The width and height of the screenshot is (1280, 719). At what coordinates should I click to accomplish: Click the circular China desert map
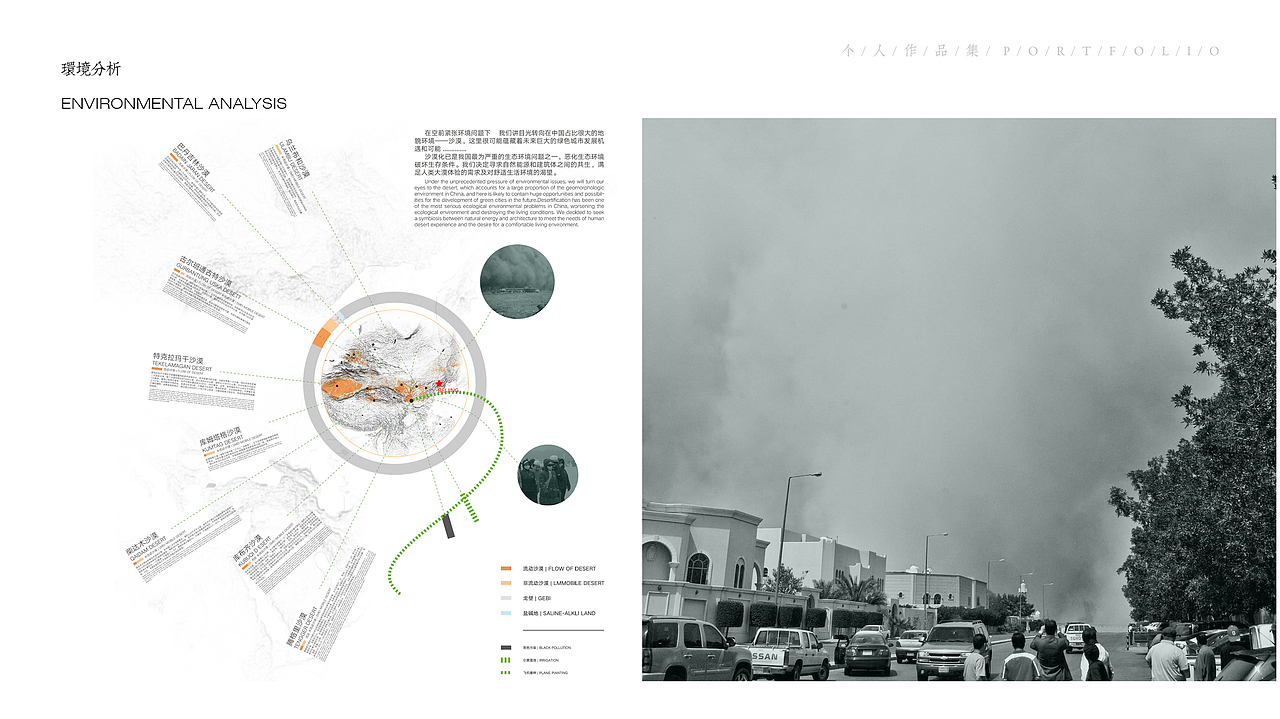(x=395, y=383)
